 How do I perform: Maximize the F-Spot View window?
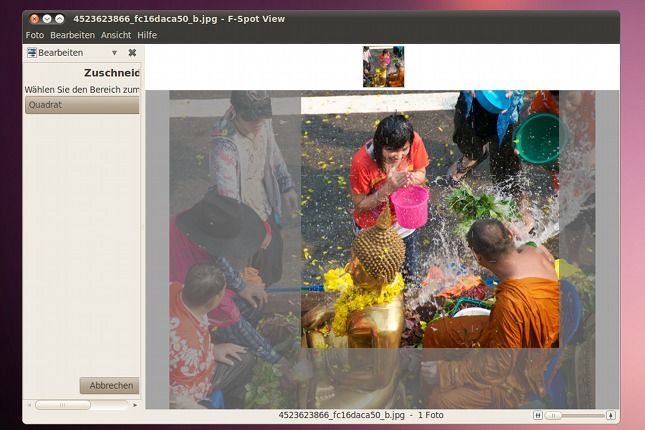pyautogui.click(x=59, y=19)
